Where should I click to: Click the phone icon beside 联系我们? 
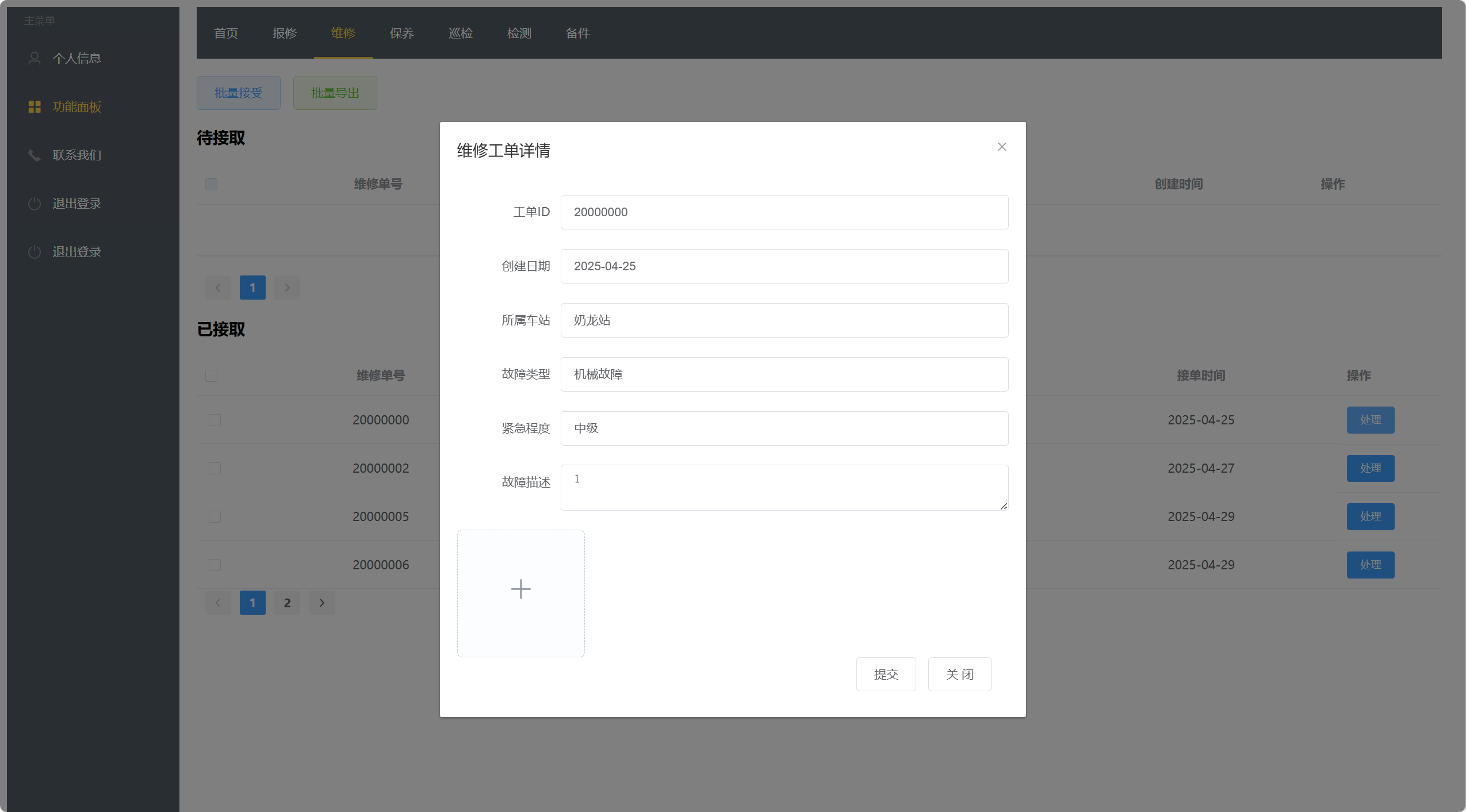[x=35, y=155]
